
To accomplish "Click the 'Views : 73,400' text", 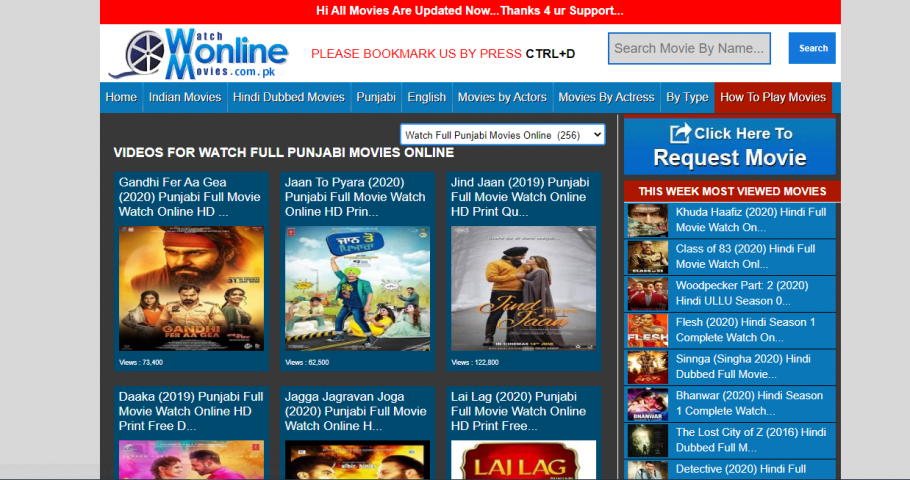I will pos(141,362).
